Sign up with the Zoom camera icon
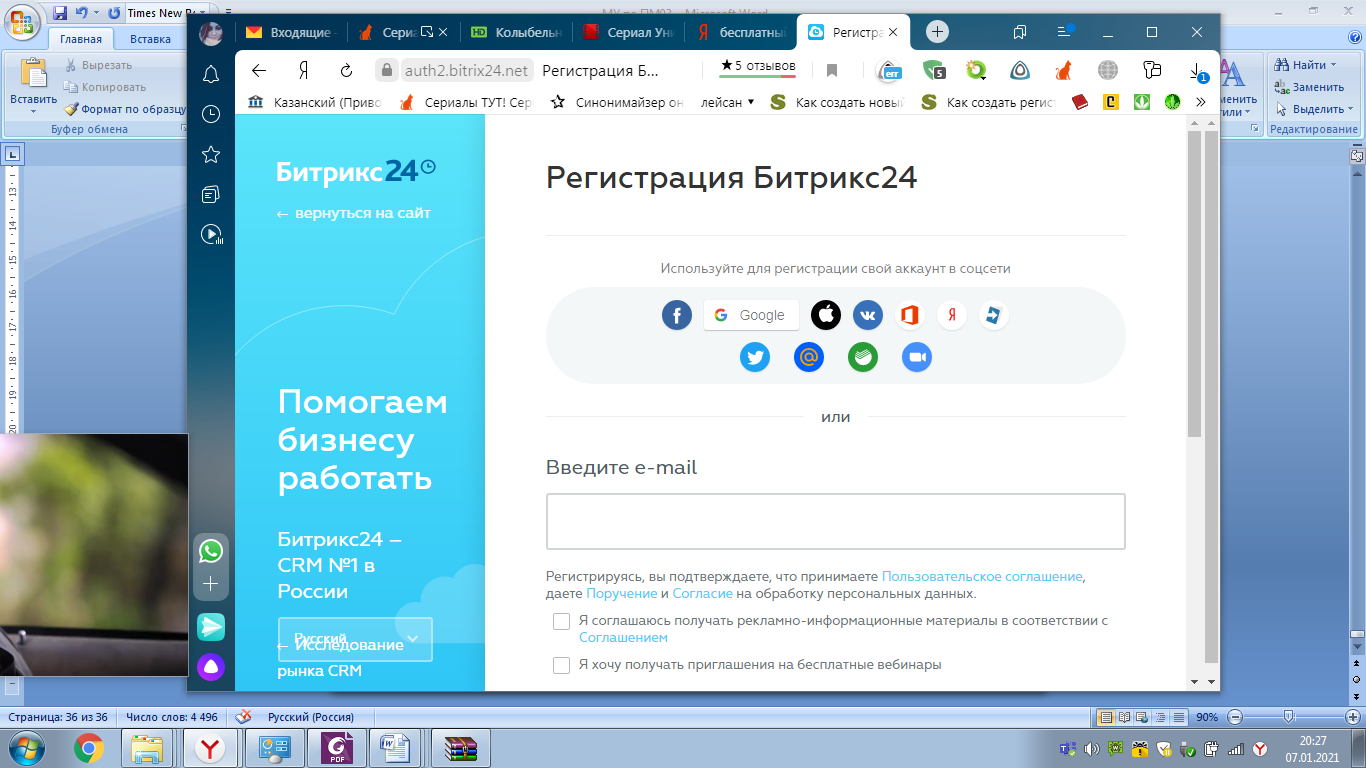This screenshot has height=768, width=1366. pyautogui.click(x=917, y=357)
